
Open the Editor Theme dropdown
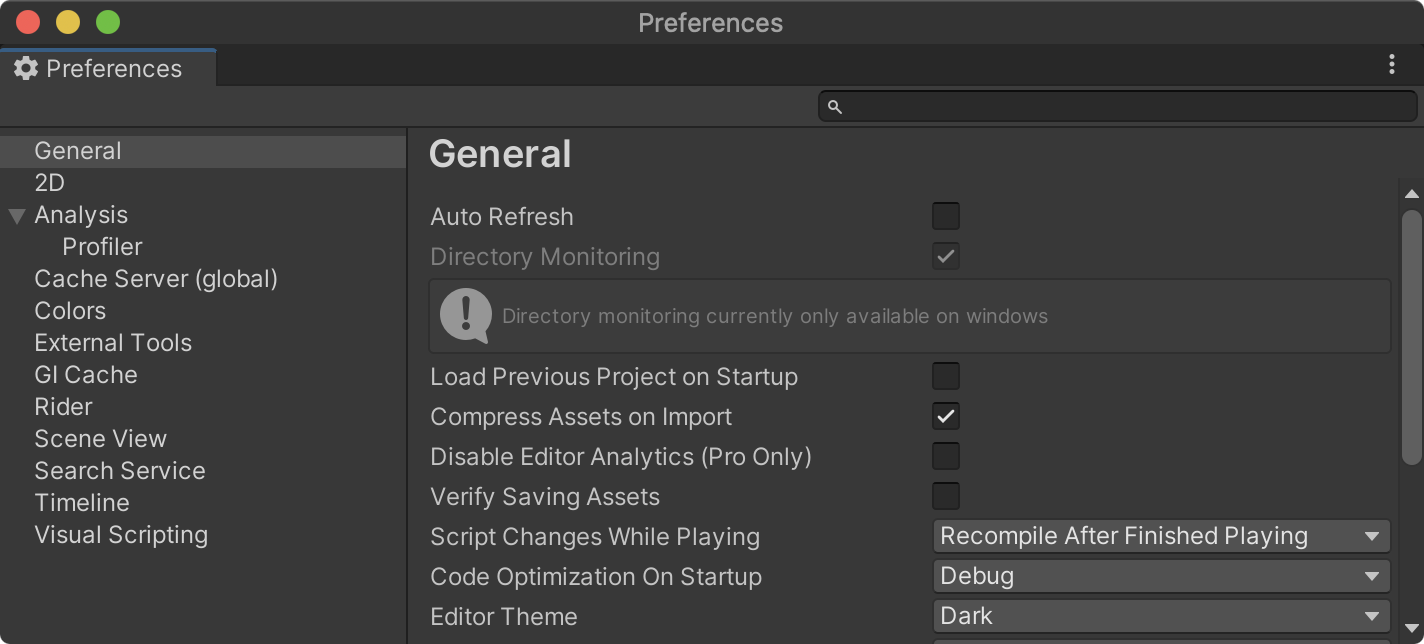[x=1161, y=616]
